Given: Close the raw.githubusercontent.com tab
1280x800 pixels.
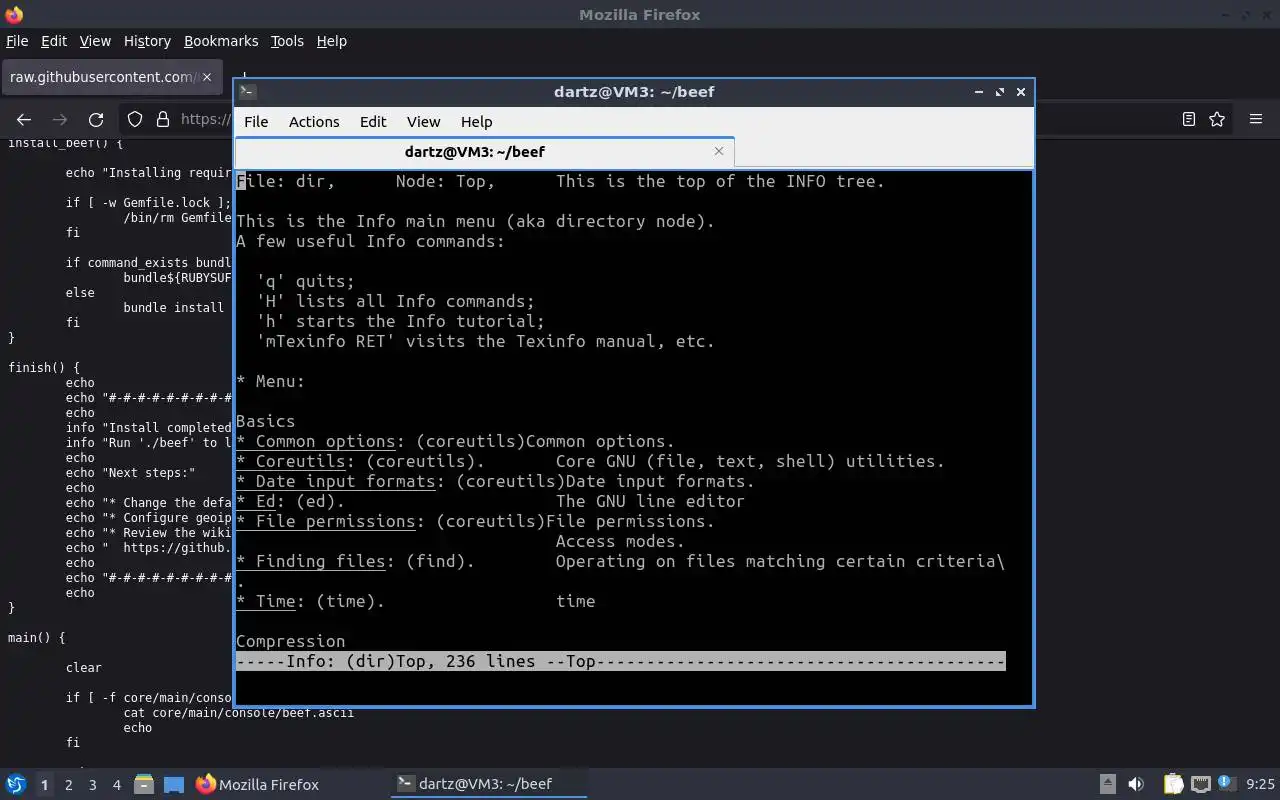Looking at the screenshot, I should pyautogui.click(x=207, y=77).
